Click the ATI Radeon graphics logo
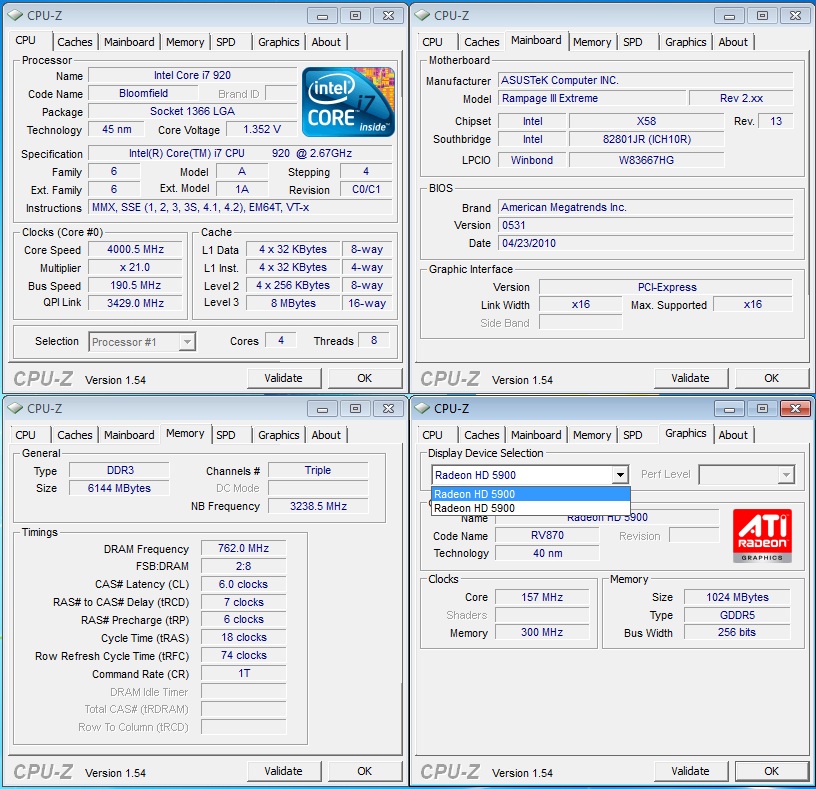This screenshot has width=816, height=789. (762, 536)
